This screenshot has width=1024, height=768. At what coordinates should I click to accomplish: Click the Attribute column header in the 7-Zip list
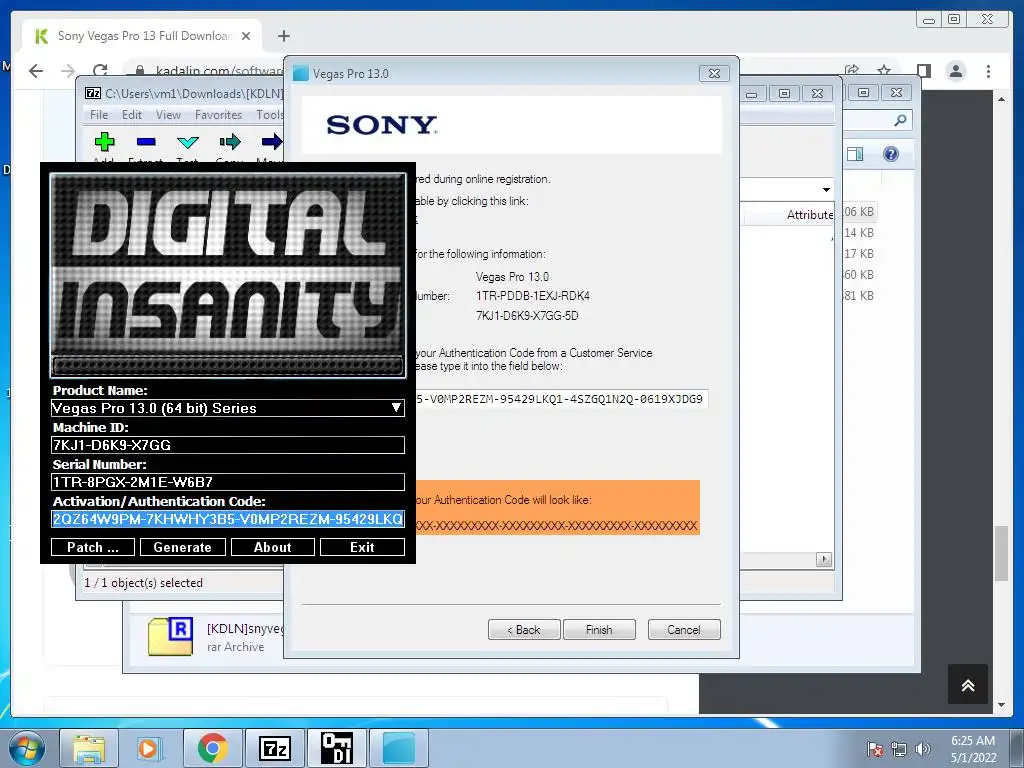810,215
